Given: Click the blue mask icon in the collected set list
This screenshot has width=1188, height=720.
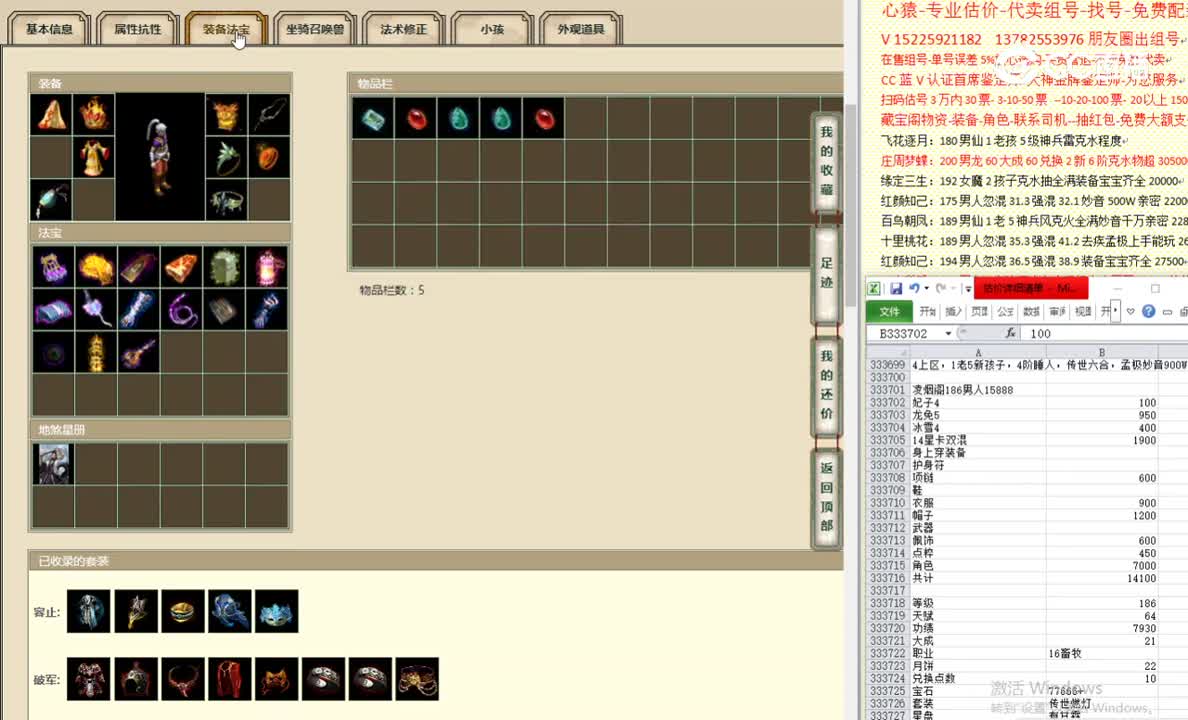Looking at the screenshot, I should tap(277, 613).
